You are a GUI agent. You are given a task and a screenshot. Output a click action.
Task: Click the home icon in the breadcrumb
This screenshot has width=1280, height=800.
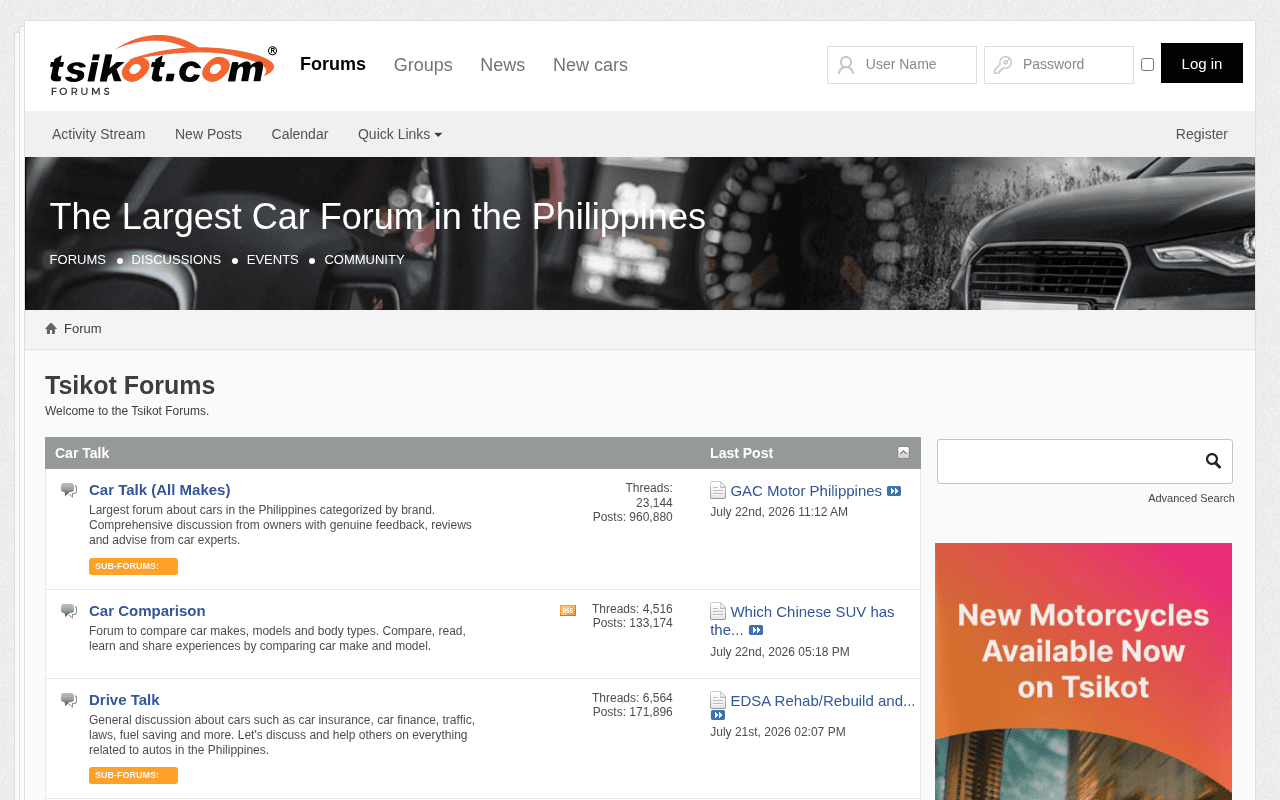51,329
